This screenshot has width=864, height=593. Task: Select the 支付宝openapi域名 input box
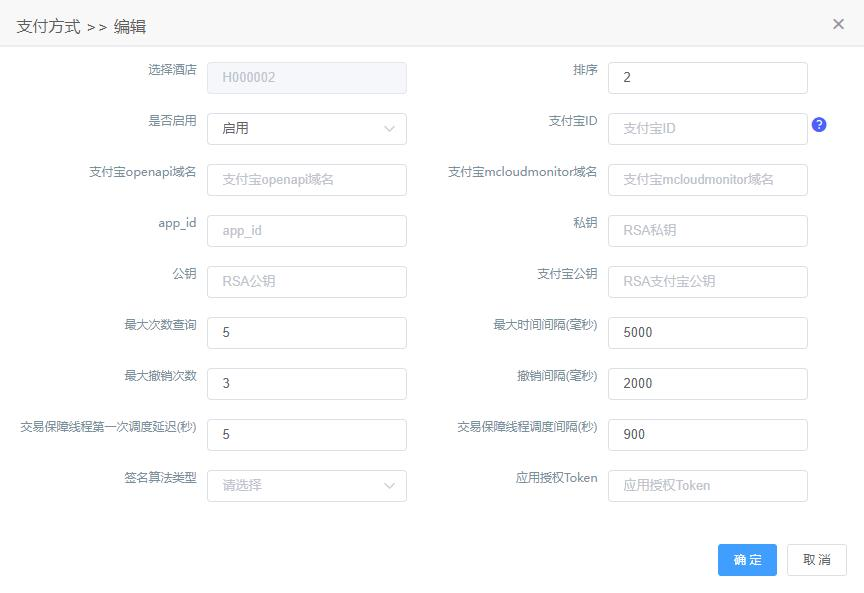[x=307, y=180]
